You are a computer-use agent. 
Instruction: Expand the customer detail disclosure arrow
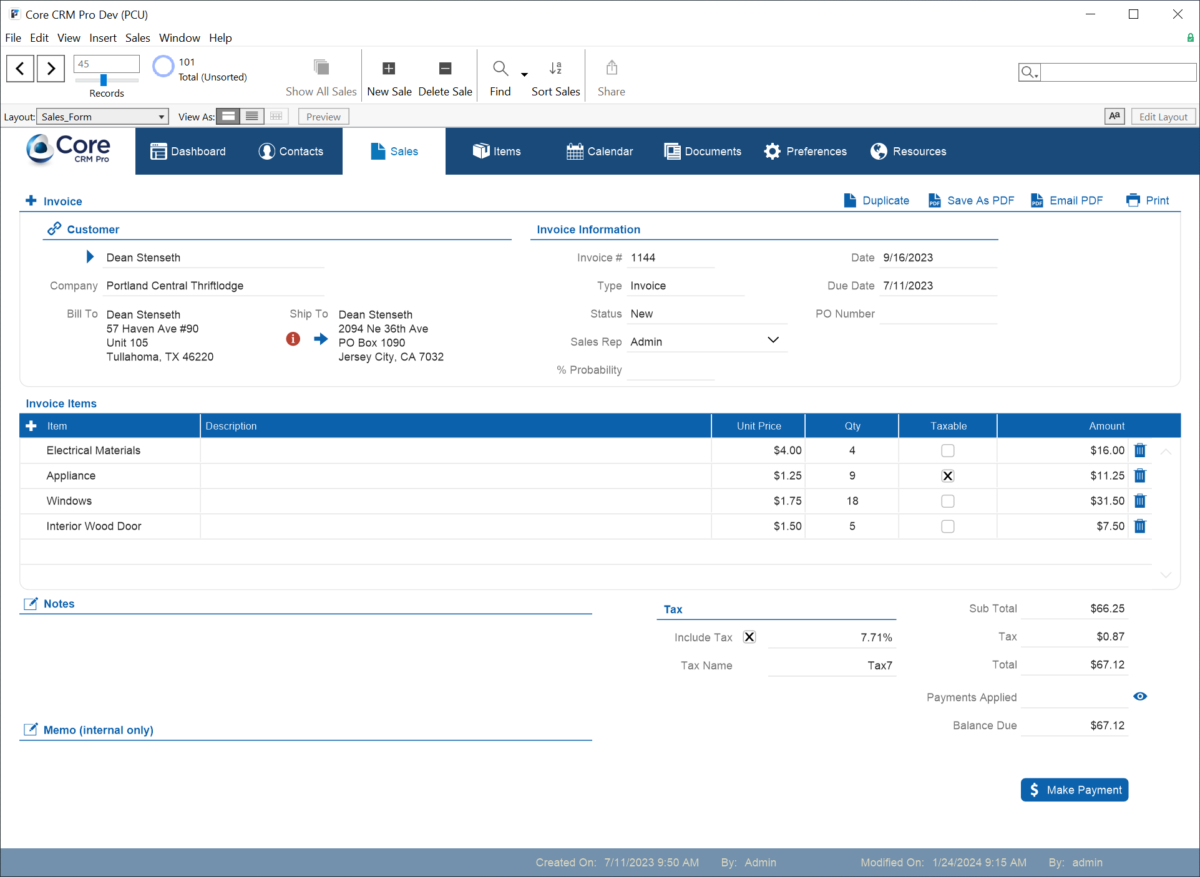pyautogui.click(x=89, y=257)
